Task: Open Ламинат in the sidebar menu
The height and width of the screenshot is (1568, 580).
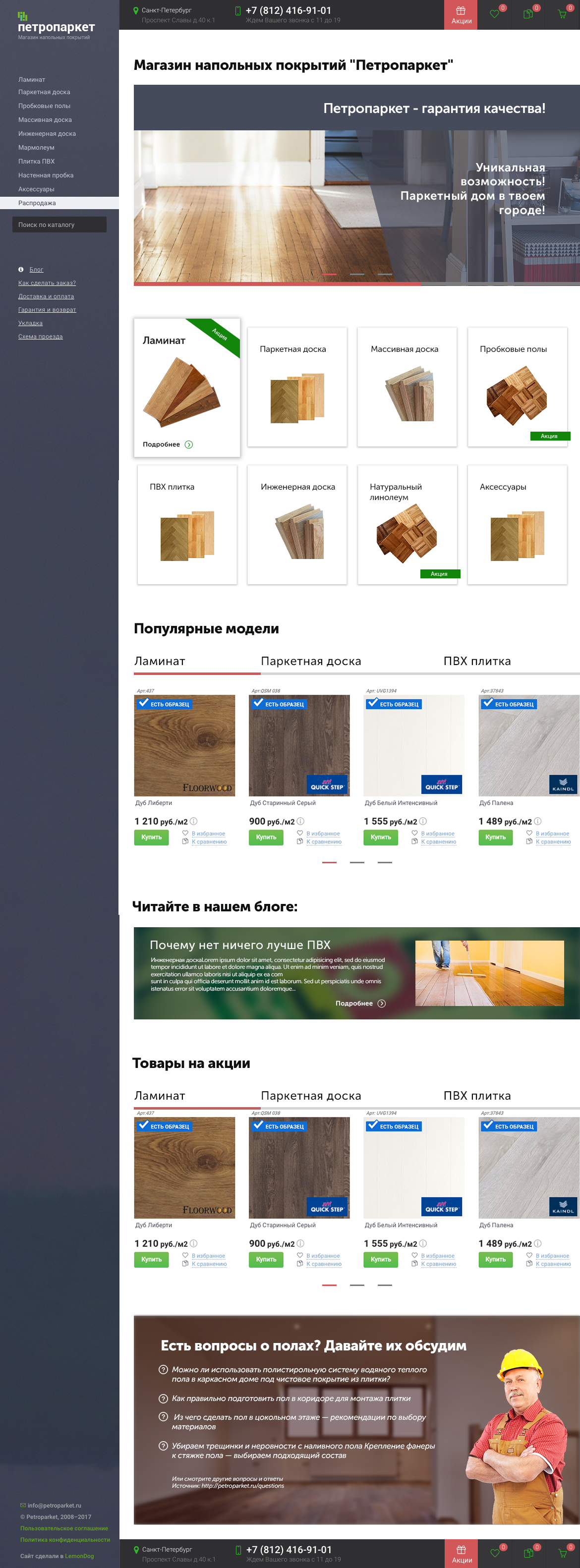Action: (32, 79)
